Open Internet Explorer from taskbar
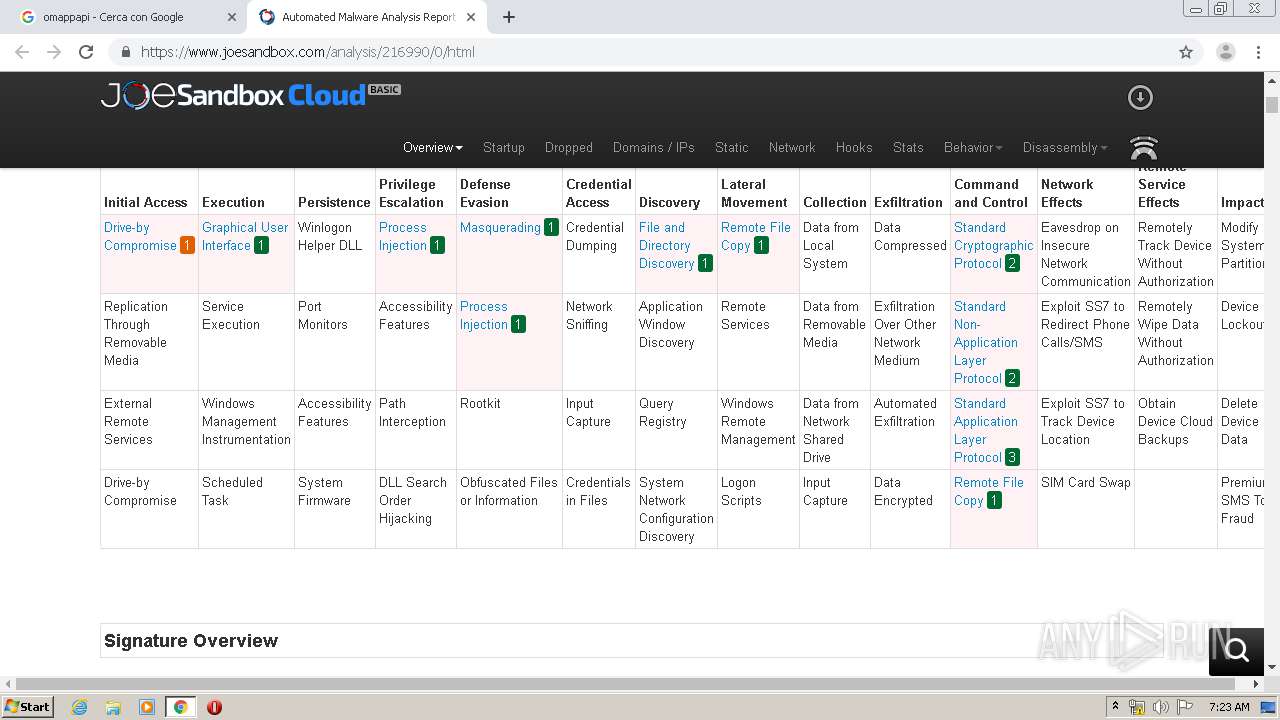Screen dimensions: 1280x720 tap(79, 707)
